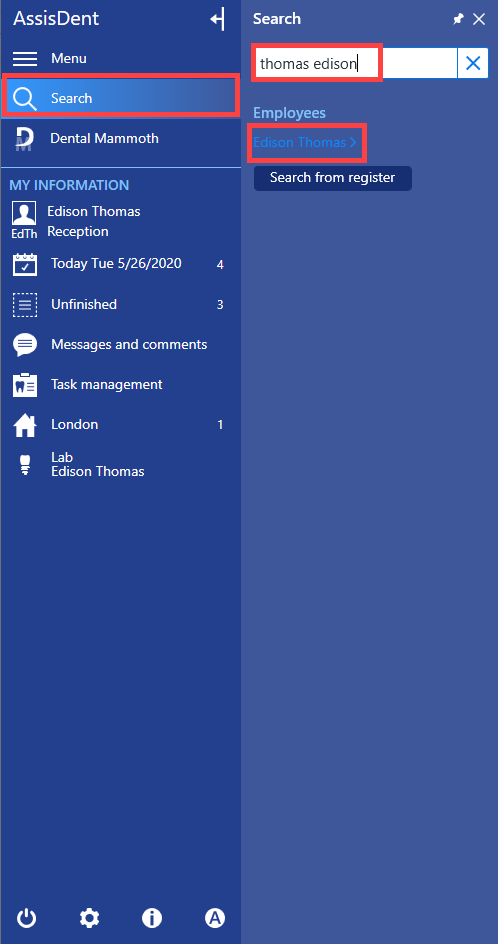Open the London location home item
This screenshot has height=944, width=498.
point(120,424)
